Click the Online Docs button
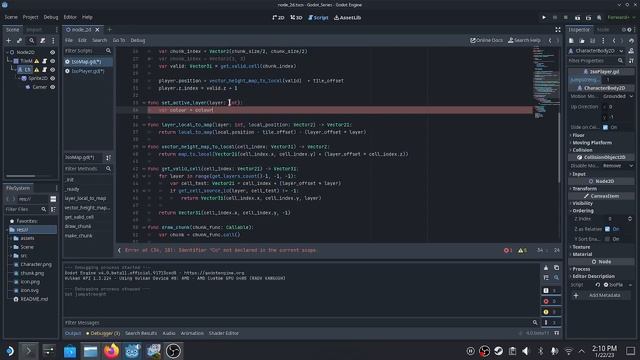 [486, 40]
